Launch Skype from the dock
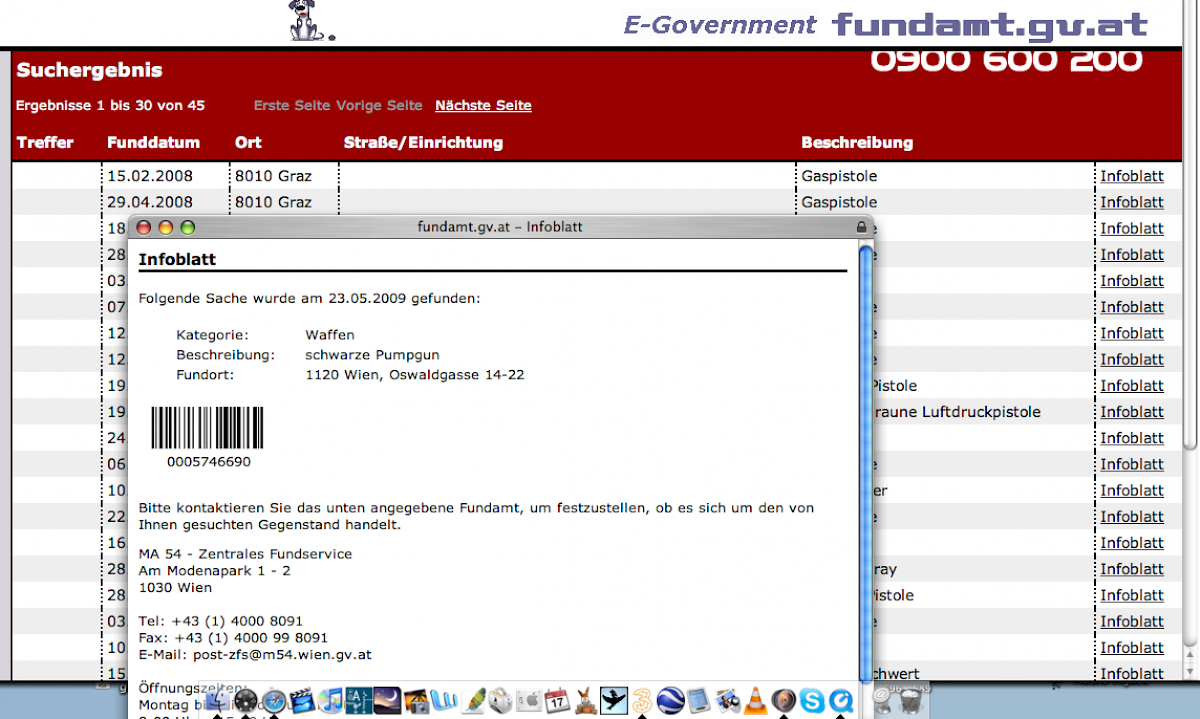This screenshot has width=1200, height=719. 812,700
